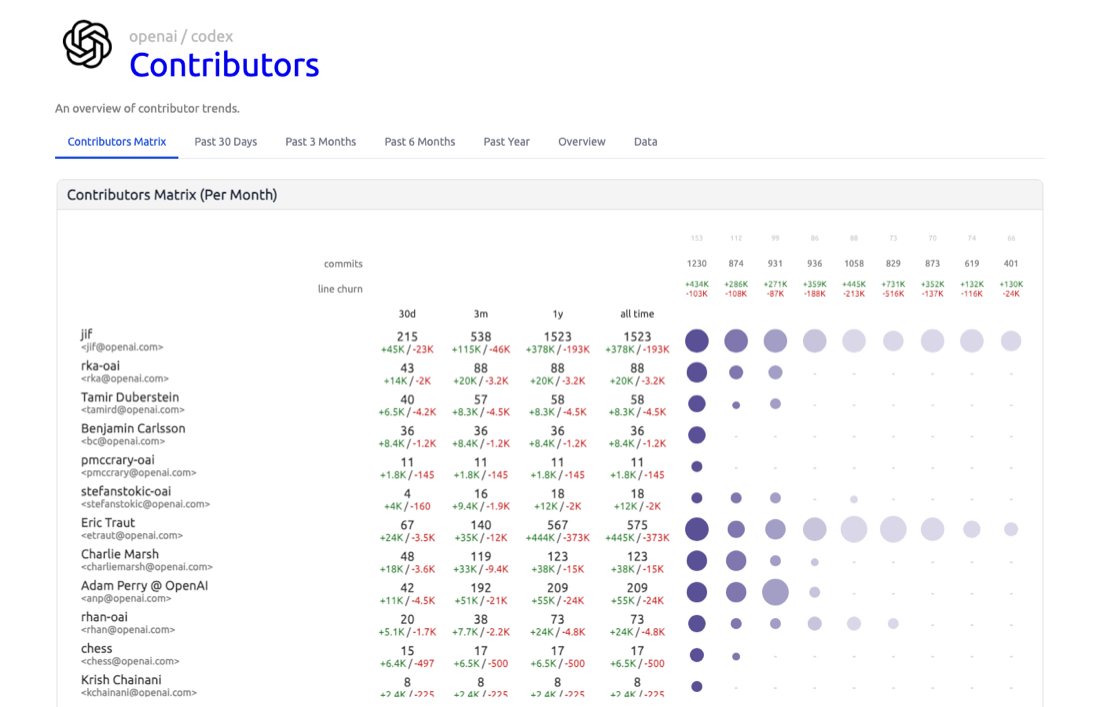
Task: Click the 1y column header
Action: (558, 314)
